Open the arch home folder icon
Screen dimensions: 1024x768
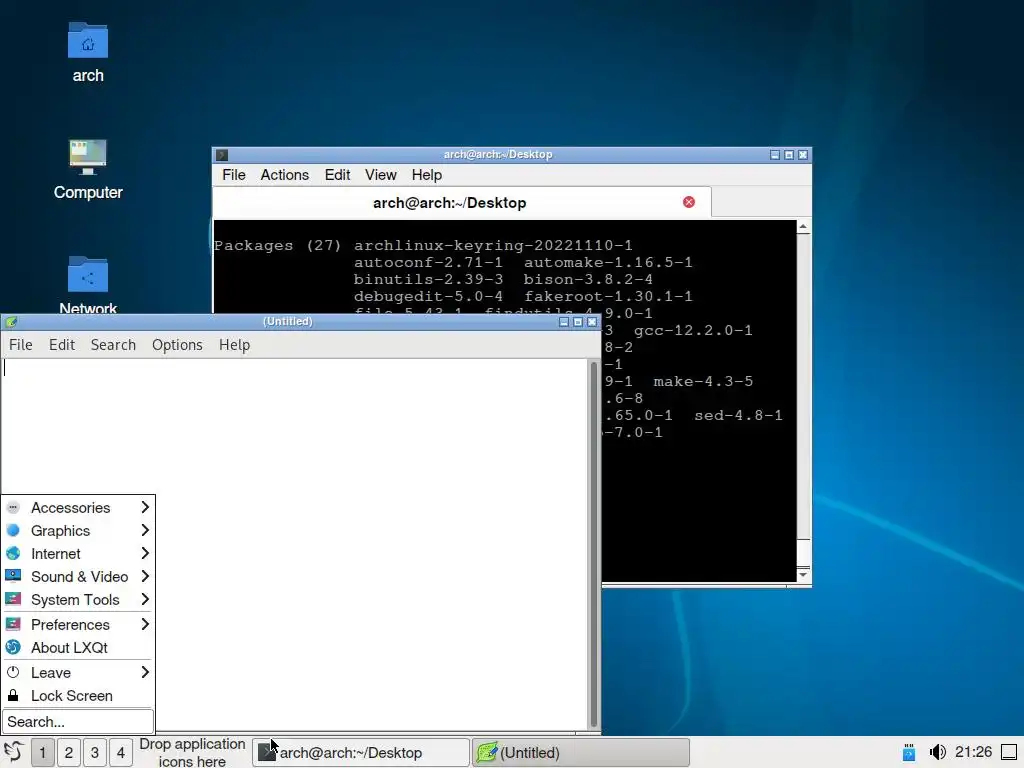tap(88, 40)
